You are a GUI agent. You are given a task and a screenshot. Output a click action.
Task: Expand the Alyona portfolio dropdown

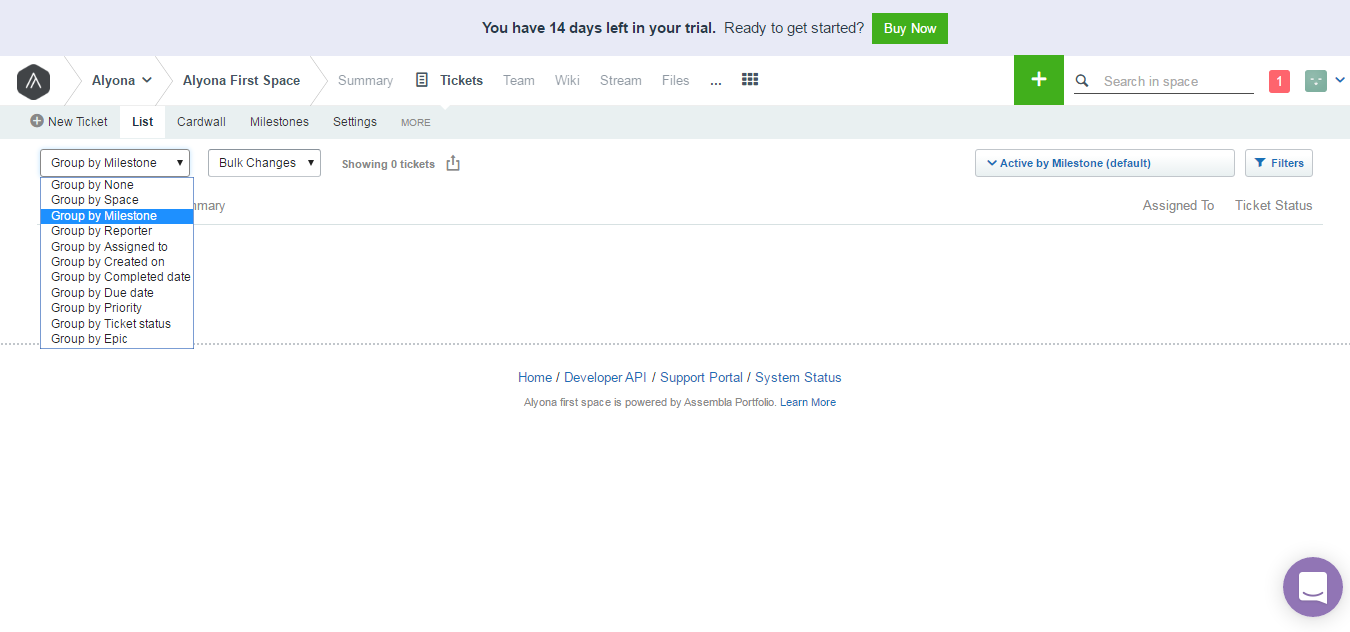122,80
